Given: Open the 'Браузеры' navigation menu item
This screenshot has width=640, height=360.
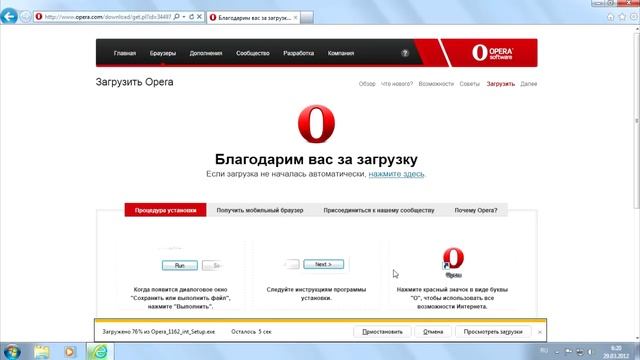Looking at the screenshot, I should (x=162, y=53).
